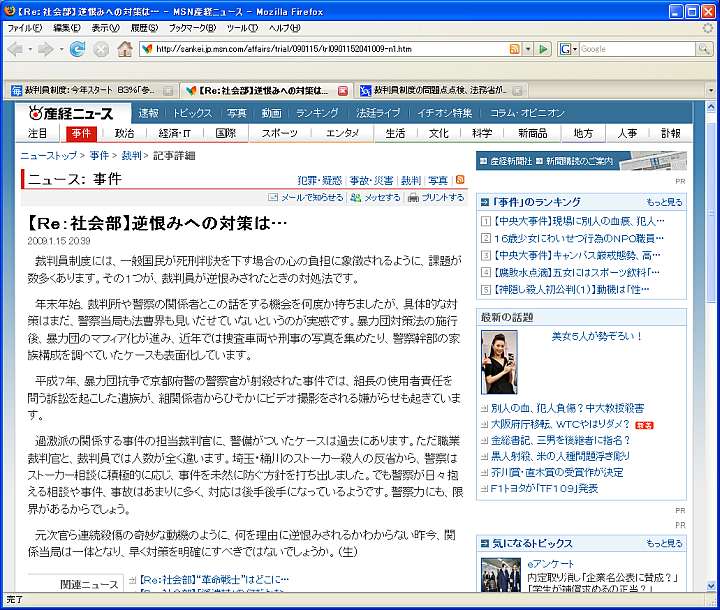Screen dimensions: 720x610
Task: Open the tab list dropdown arrow
Action: point(707,90)
